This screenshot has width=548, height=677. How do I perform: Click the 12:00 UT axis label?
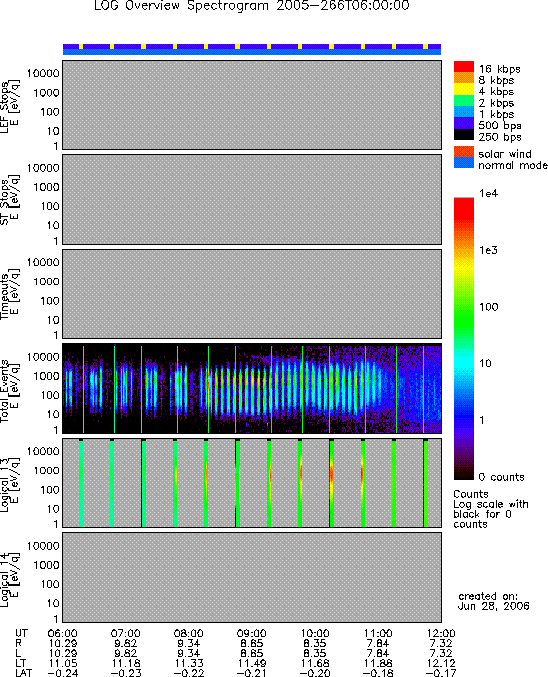441,633
